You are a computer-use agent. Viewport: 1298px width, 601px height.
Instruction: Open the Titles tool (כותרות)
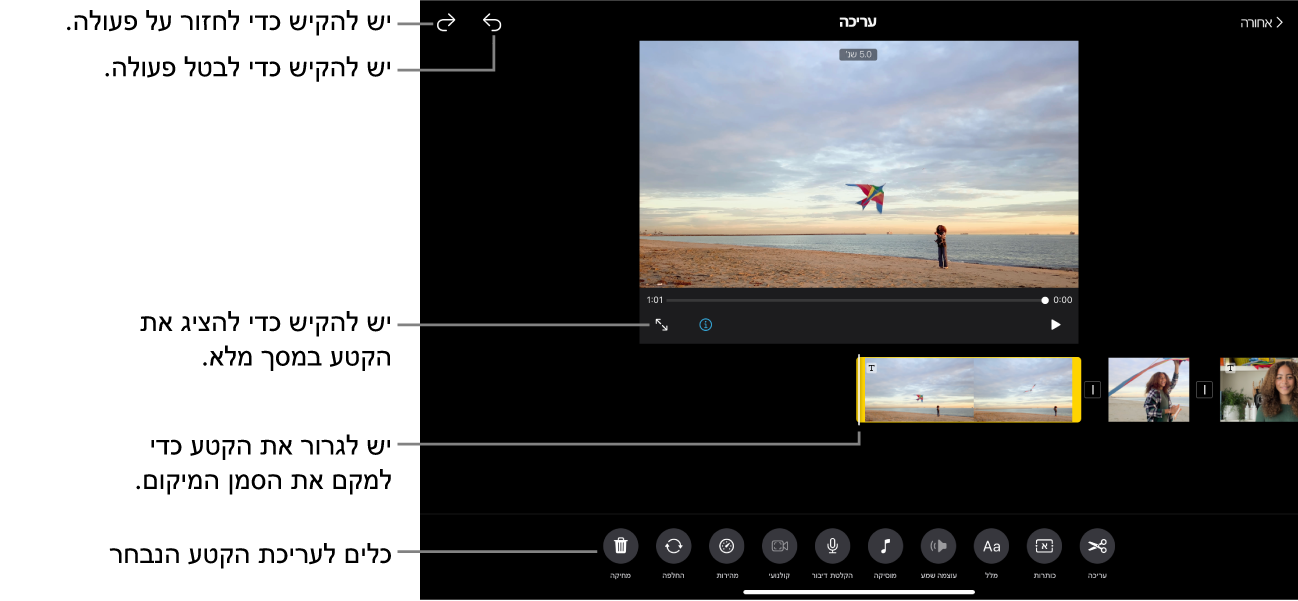pyautogui.click(x=1044, y=546)
